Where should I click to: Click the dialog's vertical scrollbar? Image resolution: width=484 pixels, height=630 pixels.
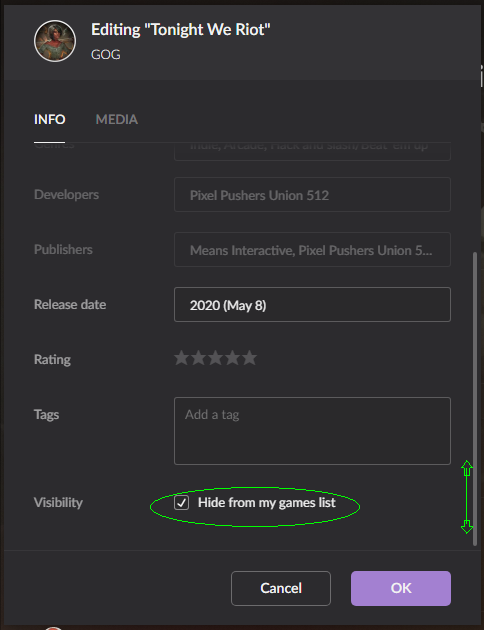click(x=475, y=399)
